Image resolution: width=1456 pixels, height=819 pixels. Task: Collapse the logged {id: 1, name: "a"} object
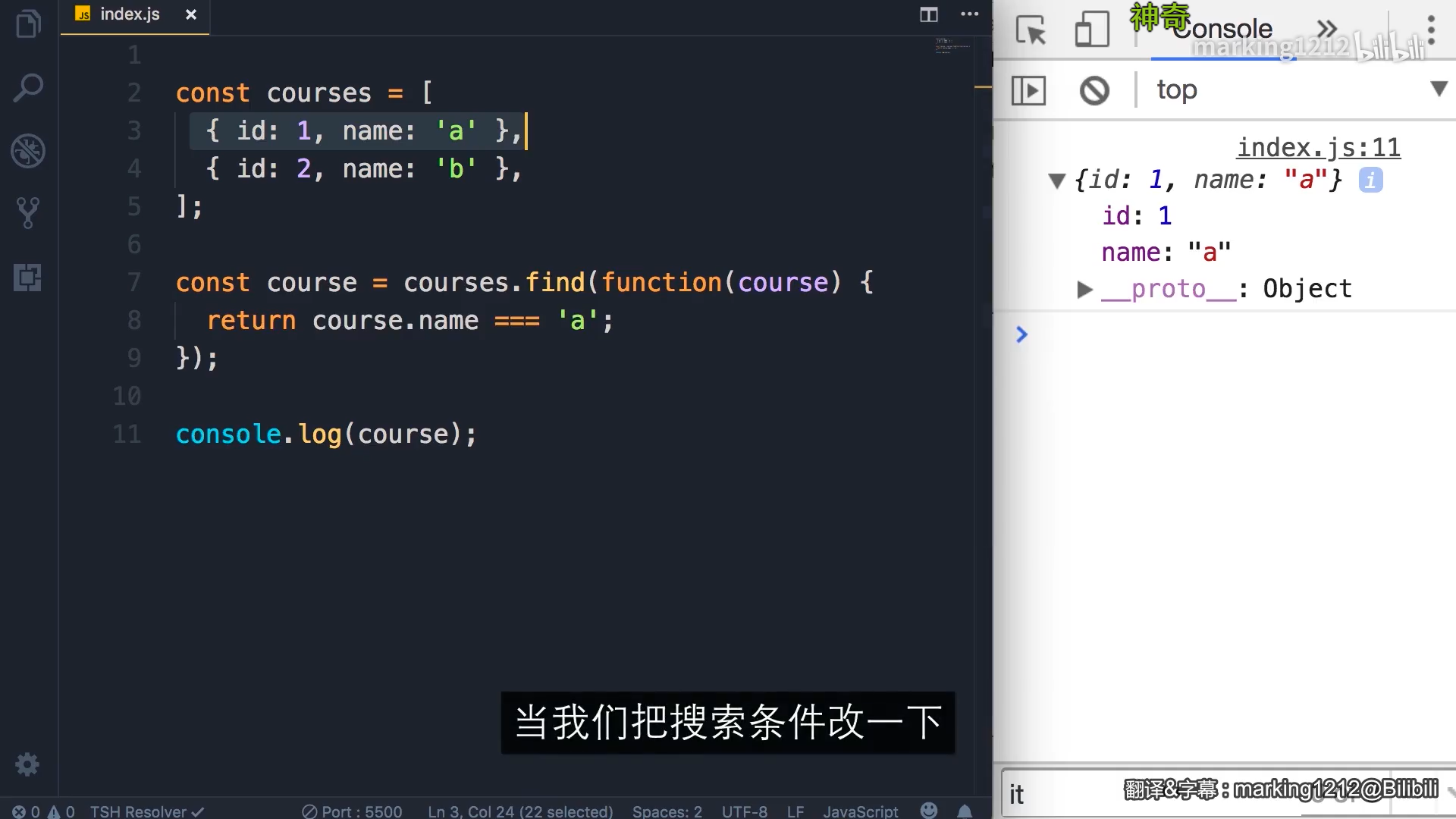pos(1057,180)
